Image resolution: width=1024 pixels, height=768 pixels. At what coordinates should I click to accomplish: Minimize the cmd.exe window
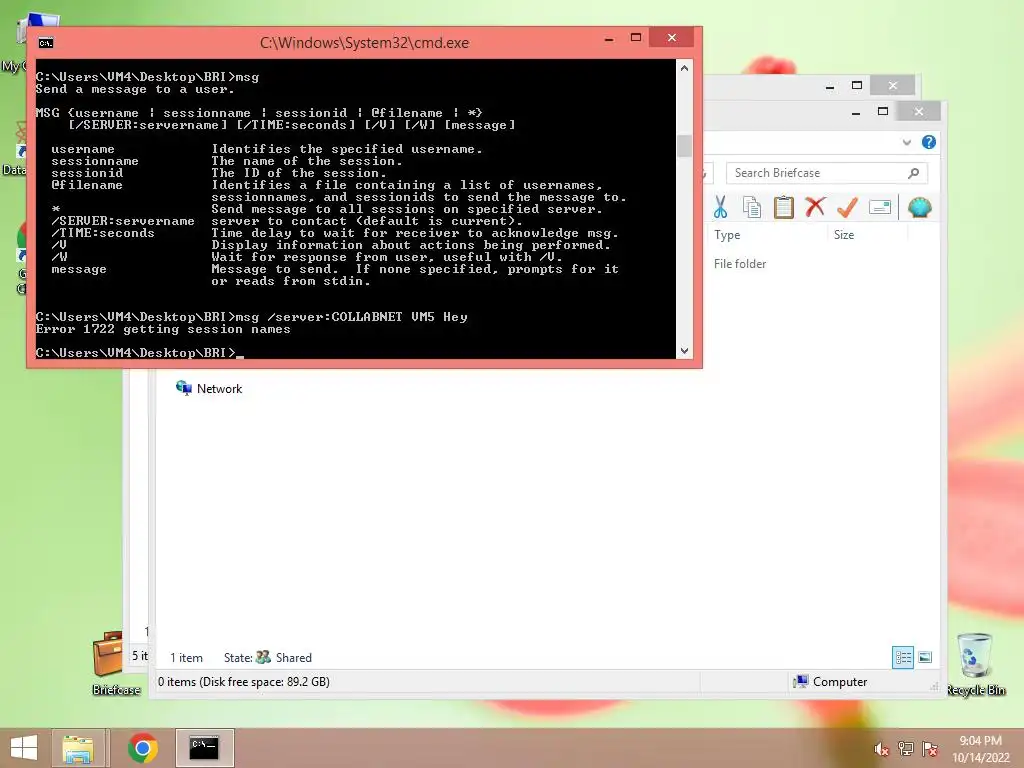coord(609,39)
